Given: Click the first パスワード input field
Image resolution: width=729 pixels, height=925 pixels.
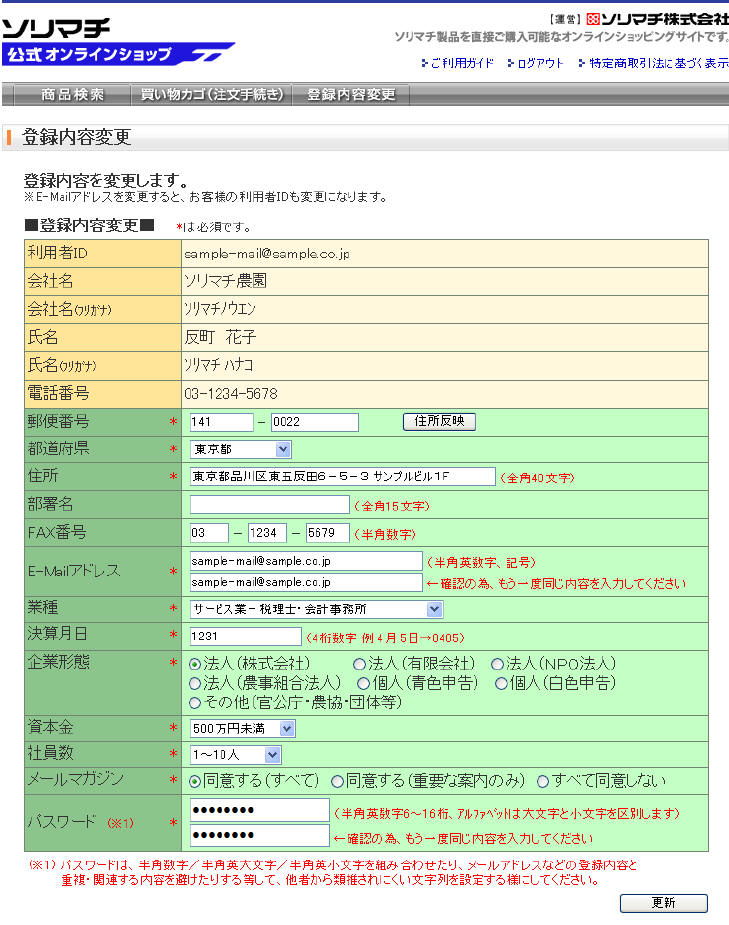Looking at the screenshot, I should pos(260,810).
